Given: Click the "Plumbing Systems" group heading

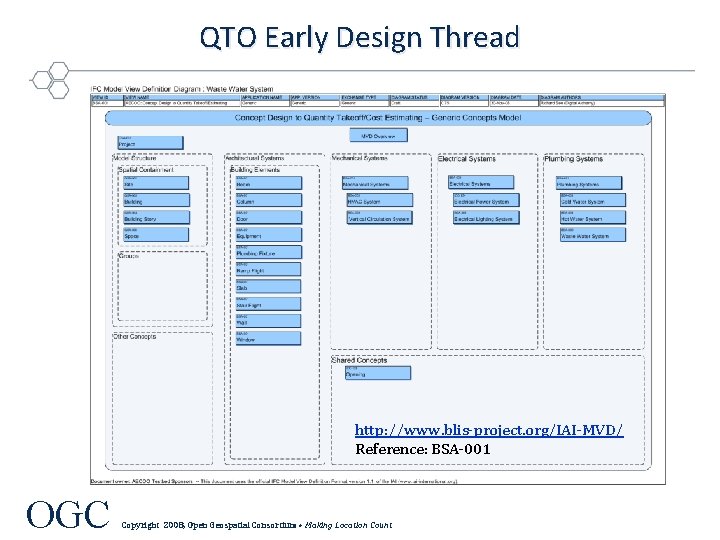Looking at the screenshot, I should (574, 159).
